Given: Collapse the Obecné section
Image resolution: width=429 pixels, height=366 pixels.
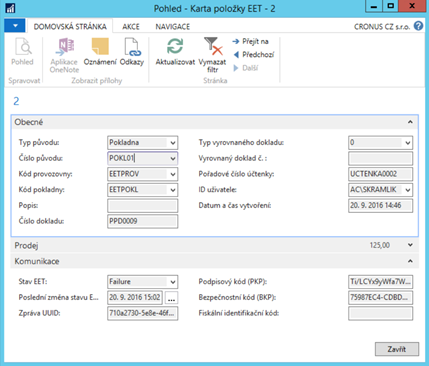Looking at the screenshot, I should (x=410, y=122).
